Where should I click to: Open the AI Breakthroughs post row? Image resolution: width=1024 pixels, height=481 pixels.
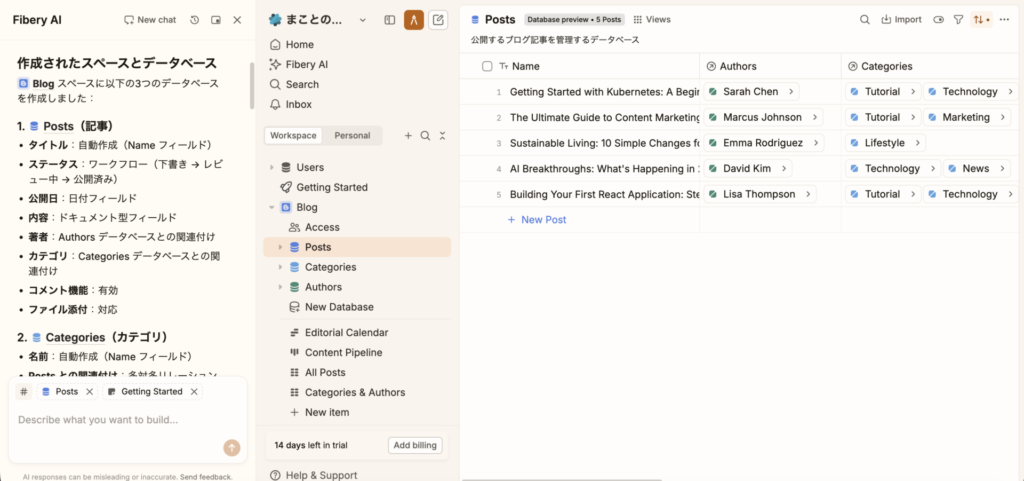604,168
